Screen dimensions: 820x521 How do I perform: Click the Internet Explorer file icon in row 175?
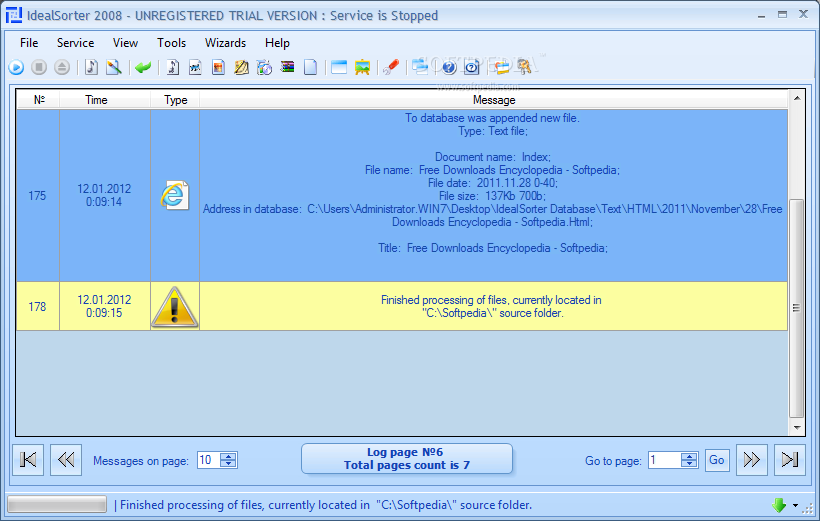175,195
